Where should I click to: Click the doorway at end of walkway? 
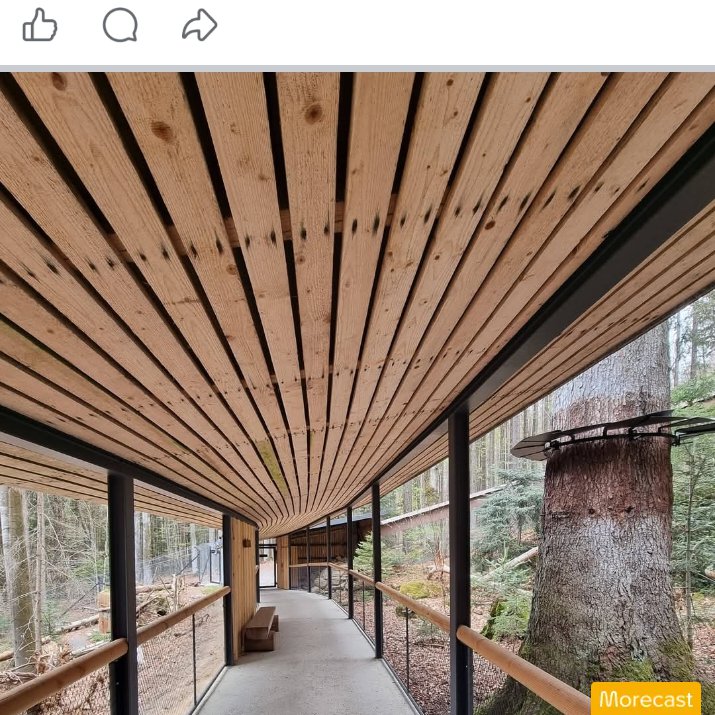[267, 566]
